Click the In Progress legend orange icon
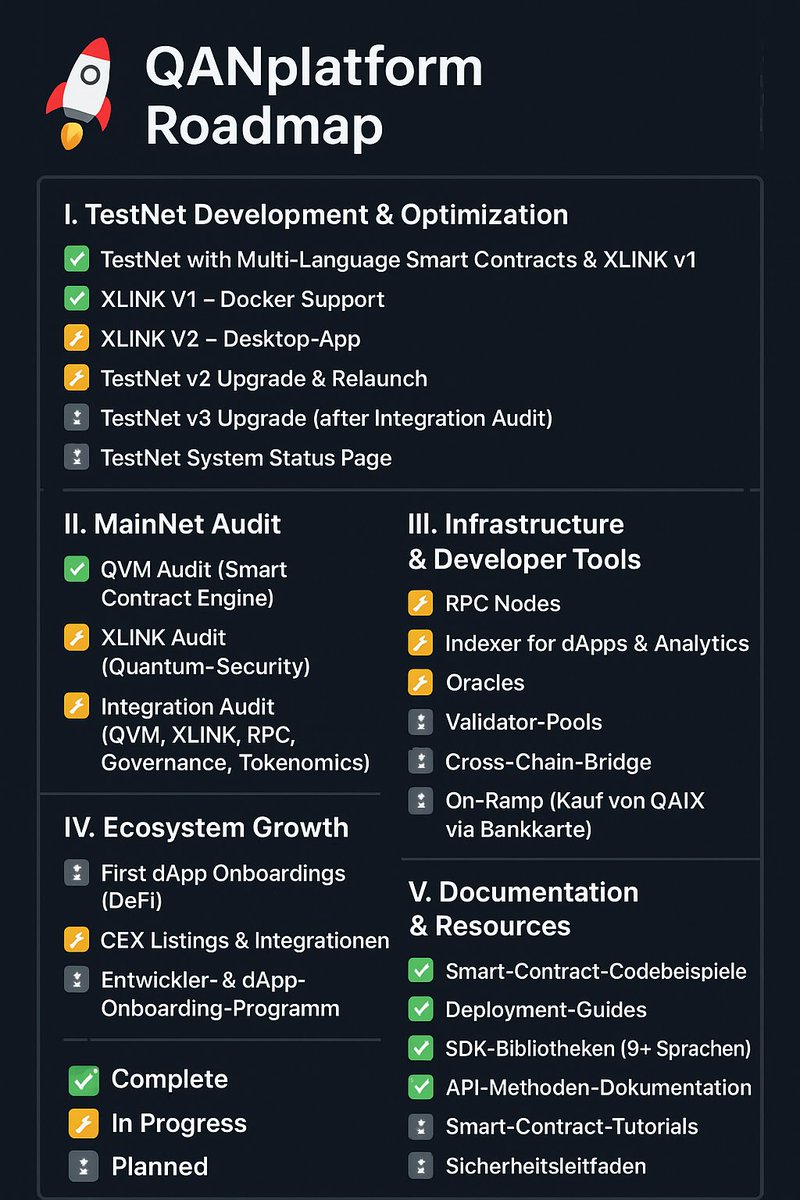 (x=83, y=1123)
